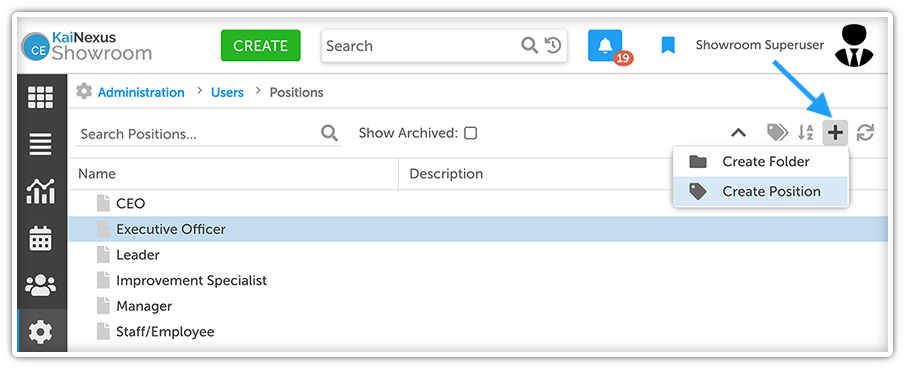Click the refresh icon in the toolbar
This screenshot has height=369, width=905.
point(865,133)
